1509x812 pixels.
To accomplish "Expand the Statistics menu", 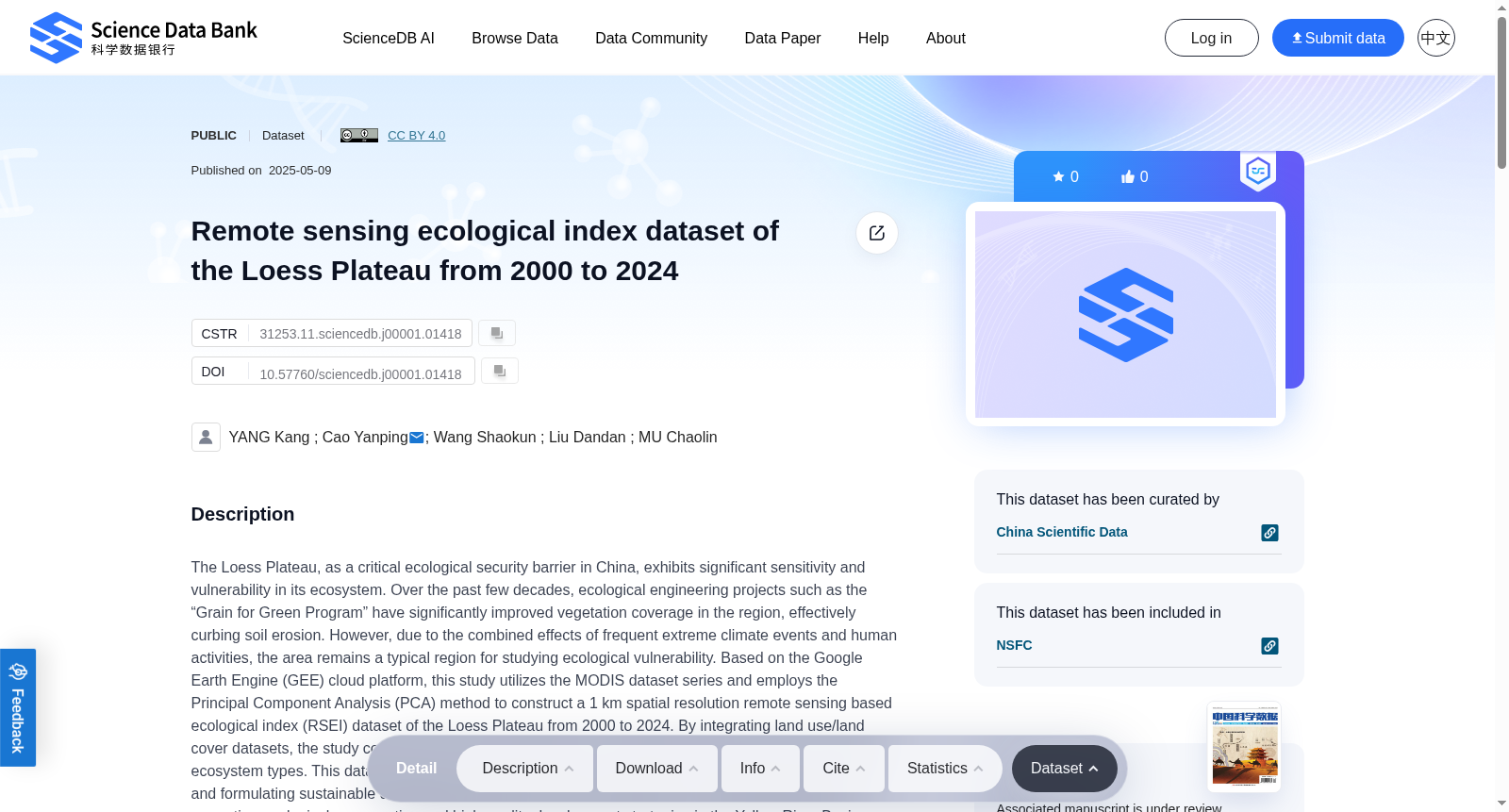I will click(945, 769).
